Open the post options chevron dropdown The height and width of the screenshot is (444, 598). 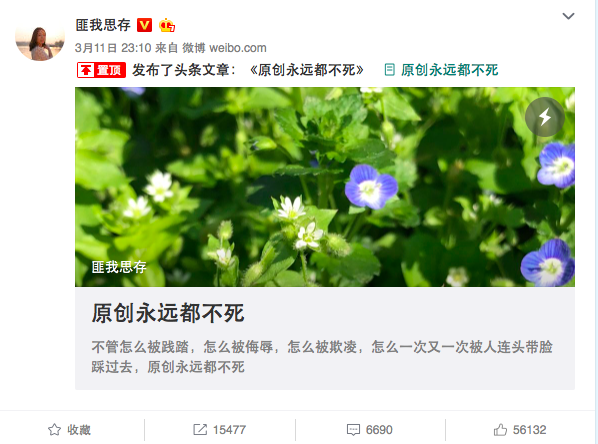pyautogui.click(x=568, y=16)
